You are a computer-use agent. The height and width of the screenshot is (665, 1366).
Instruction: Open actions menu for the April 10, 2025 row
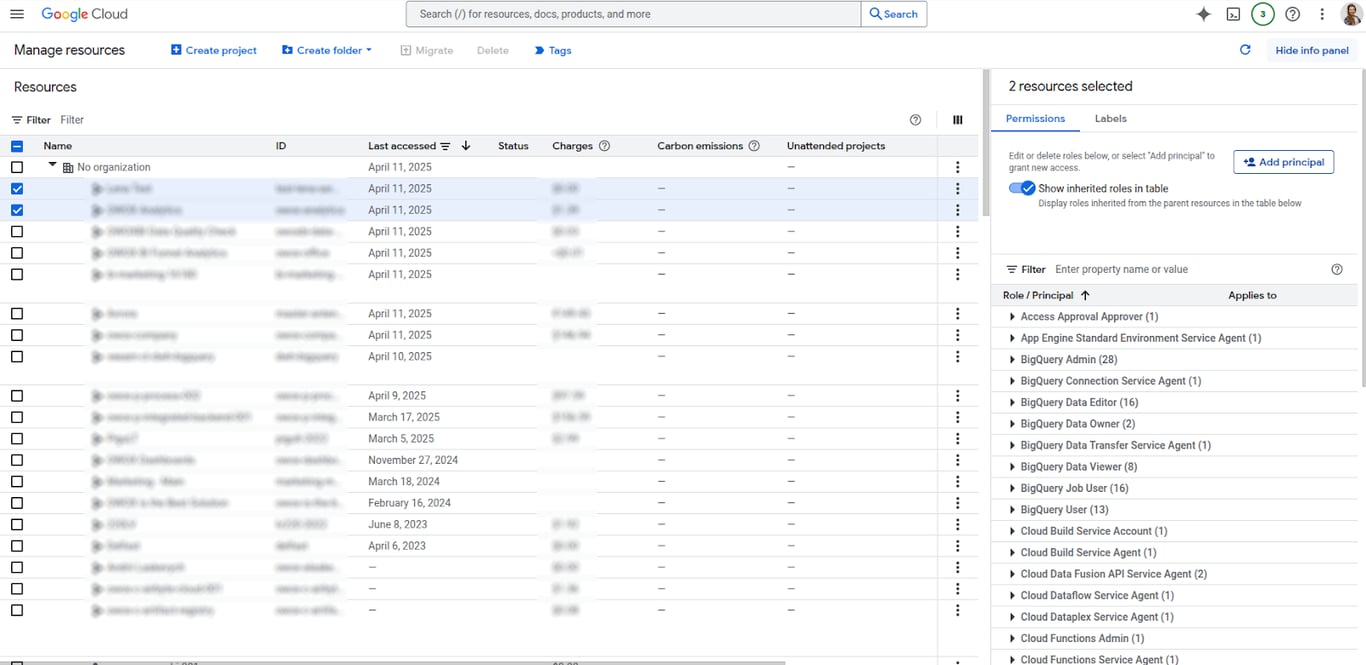[958, 356]
